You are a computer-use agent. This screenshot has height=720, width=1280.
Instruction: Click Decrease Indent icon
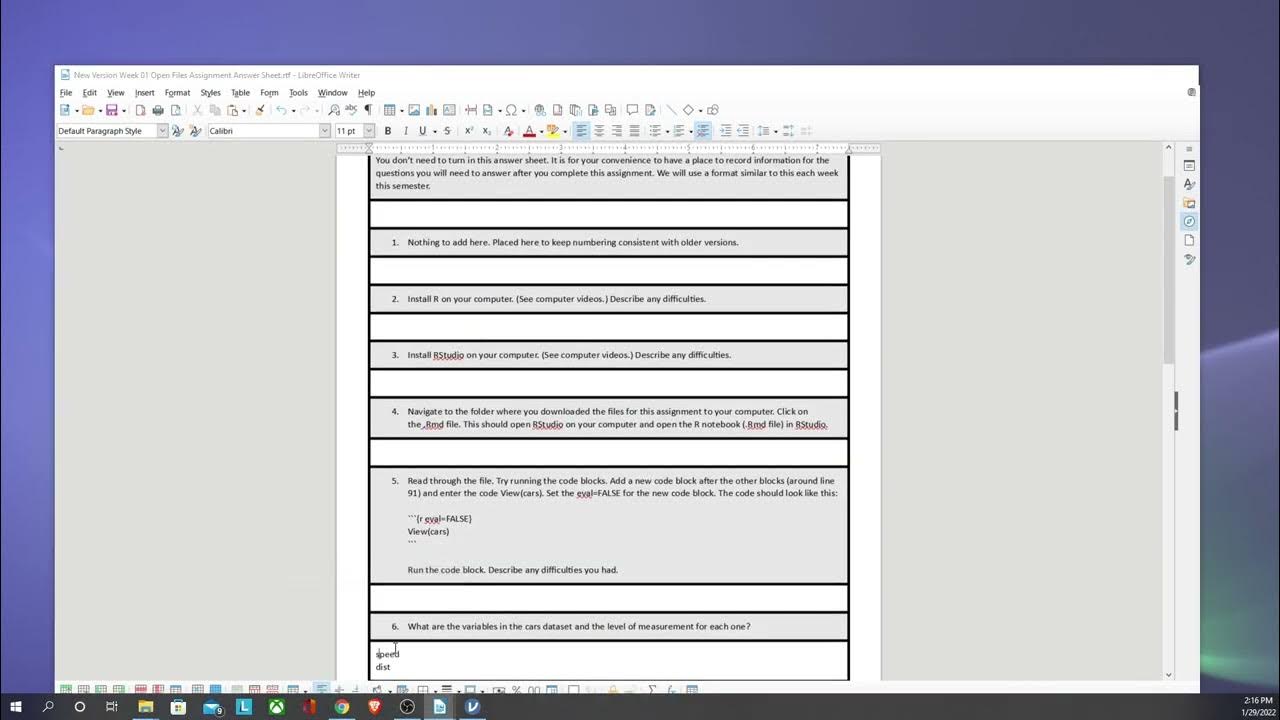(743, 131)
